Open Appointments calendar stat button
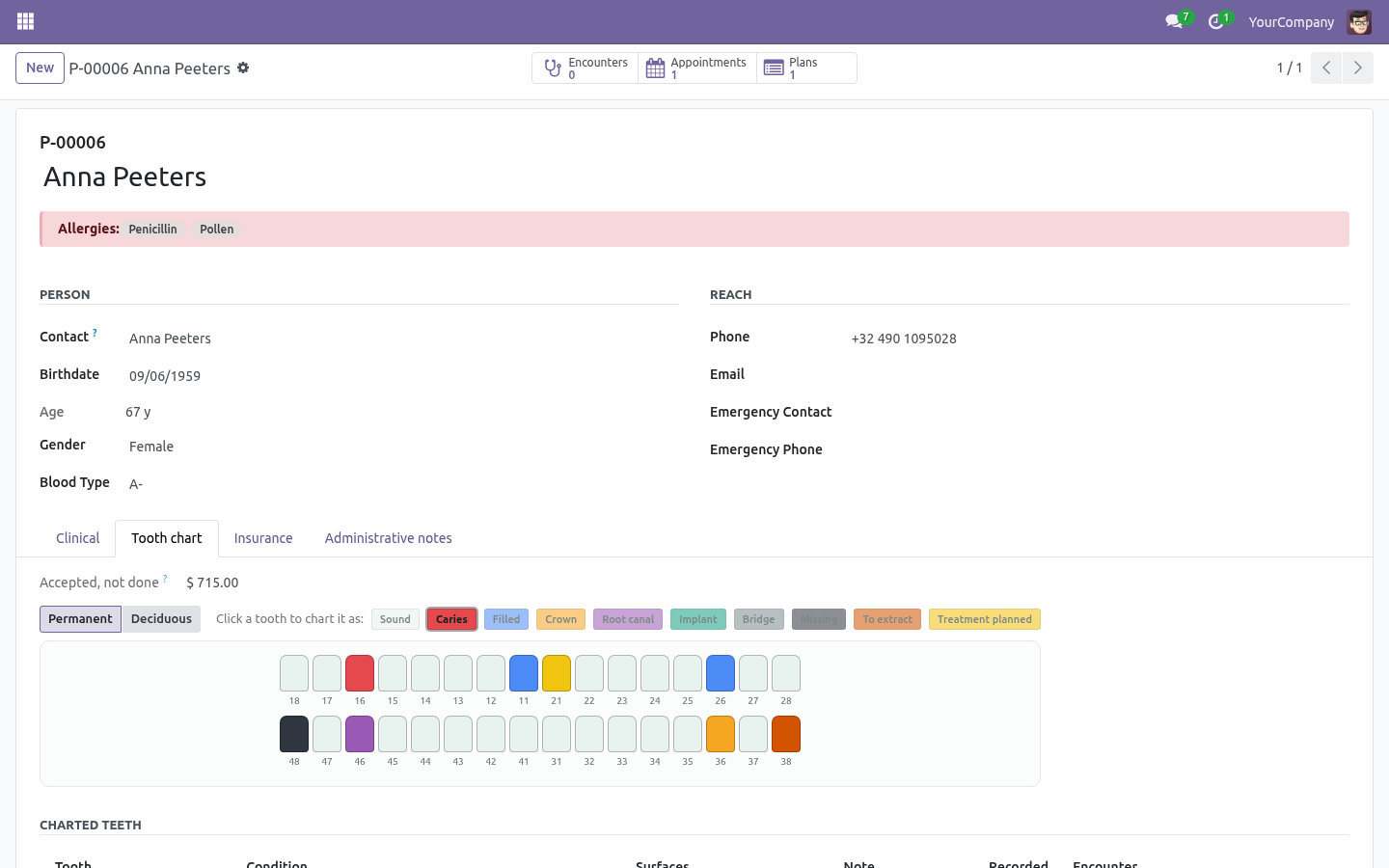1389x868 pixels. pyautogui.click(x=697, y=68)
